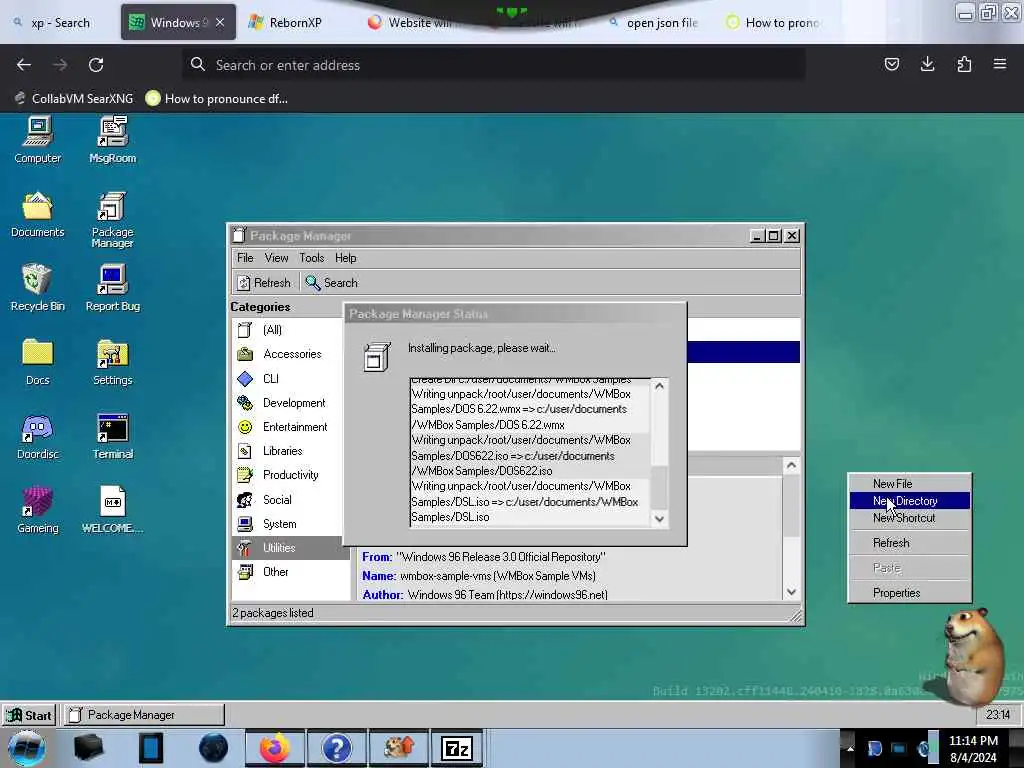Click the install log scroll up arrow
The width and height of the screenshot is (1024, 768).
point(660,386)
